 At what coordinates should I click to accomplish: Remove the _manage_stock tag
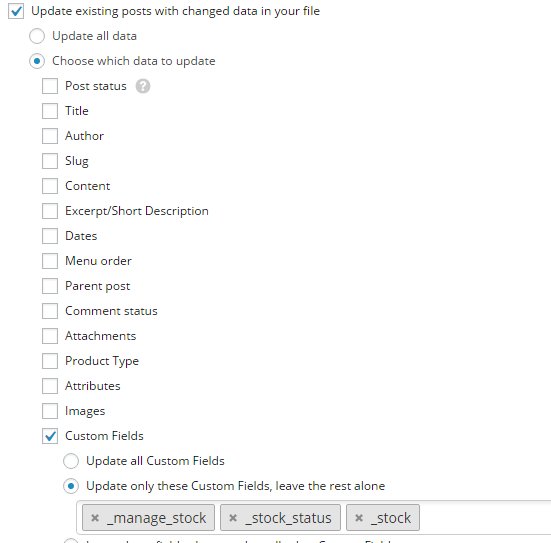point(95,518)
